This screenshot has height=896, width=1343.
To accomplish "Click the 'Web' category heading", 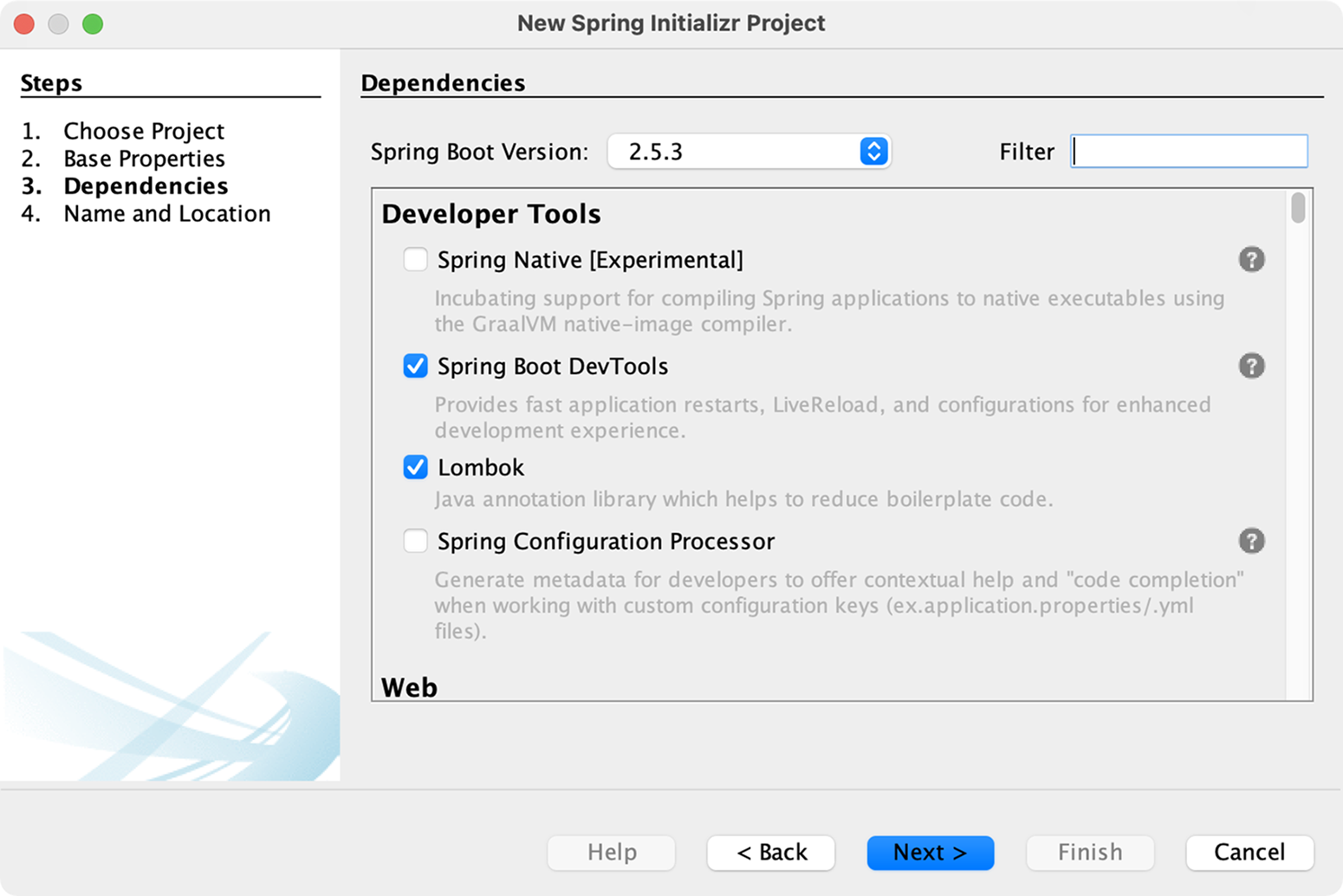I will (410, 687).
